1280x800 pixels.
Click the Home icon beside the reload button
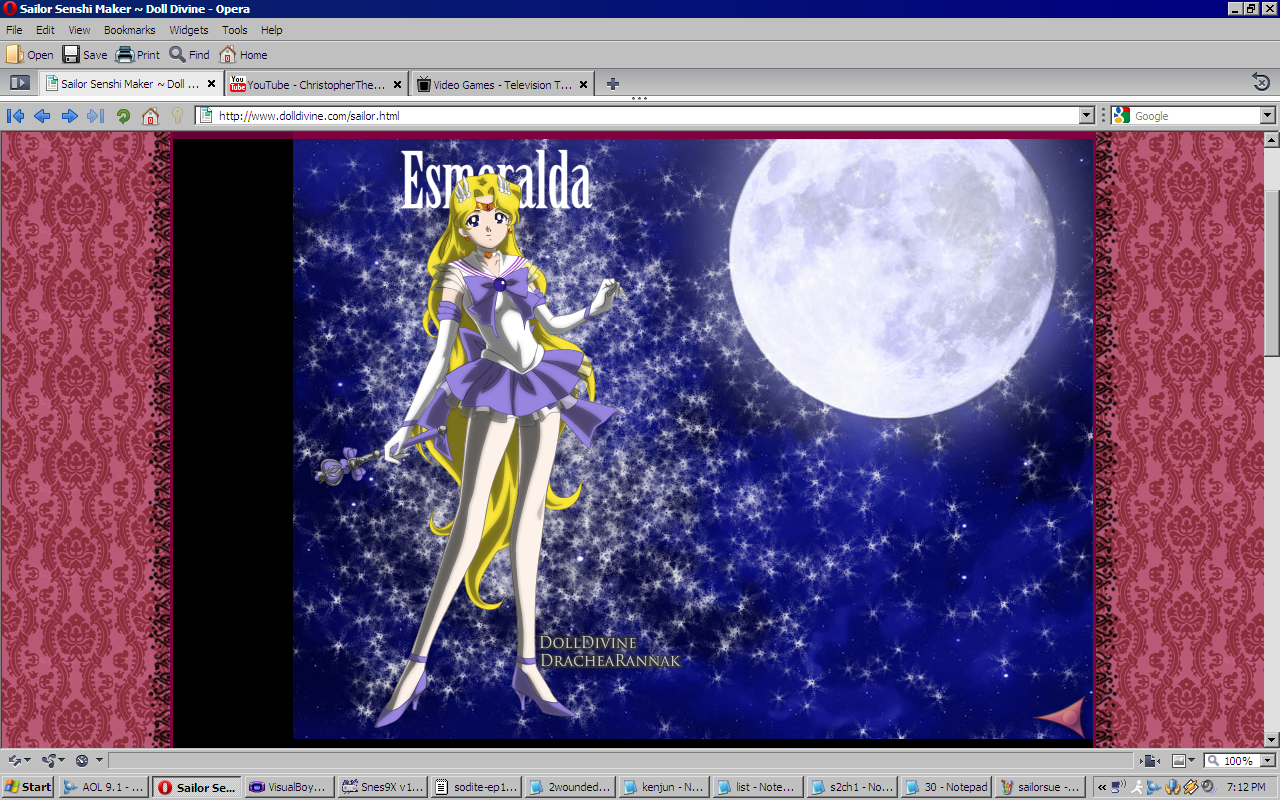(150, 116)
